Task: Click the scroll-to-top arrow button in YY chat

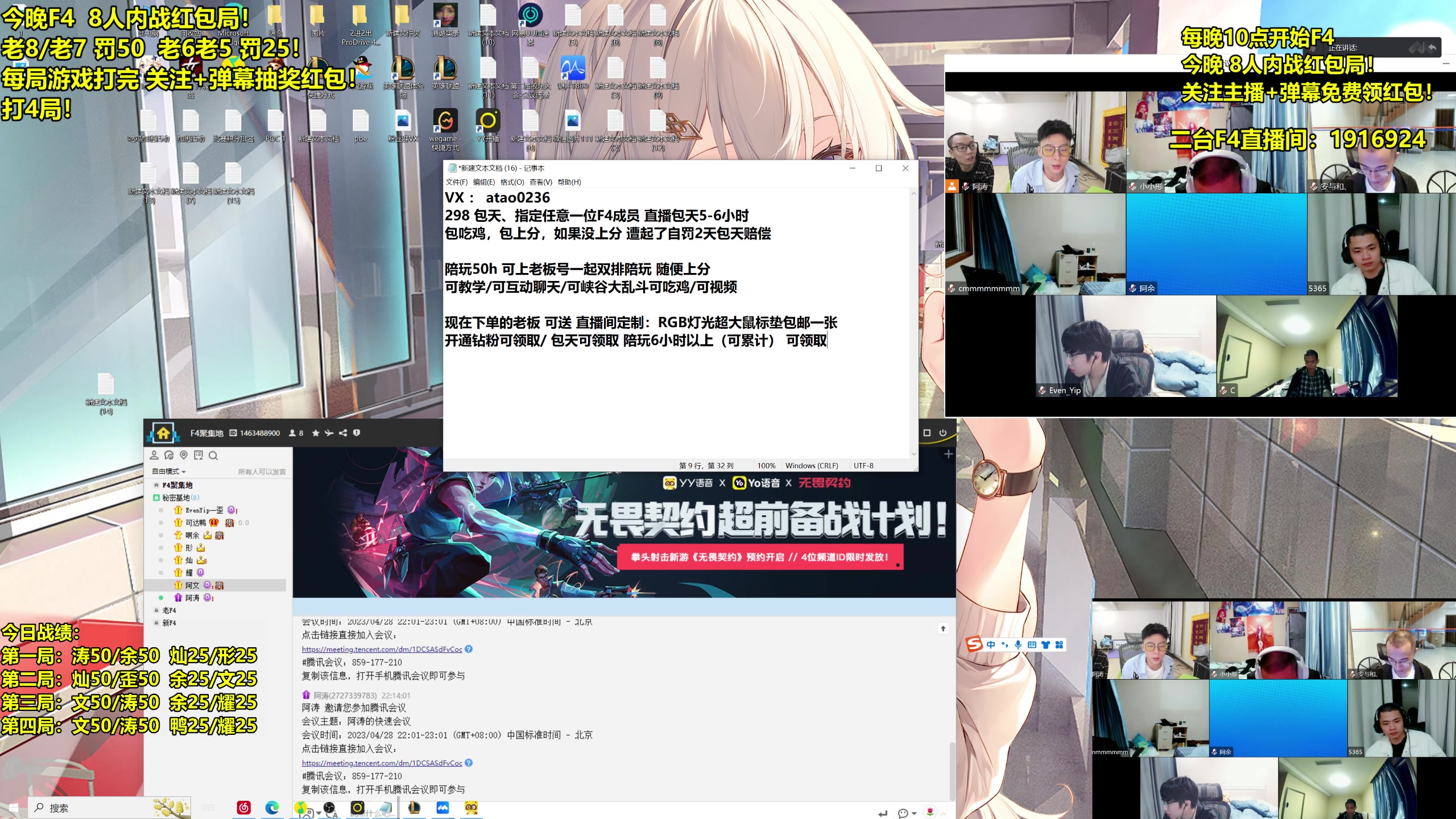Action: 943,628
